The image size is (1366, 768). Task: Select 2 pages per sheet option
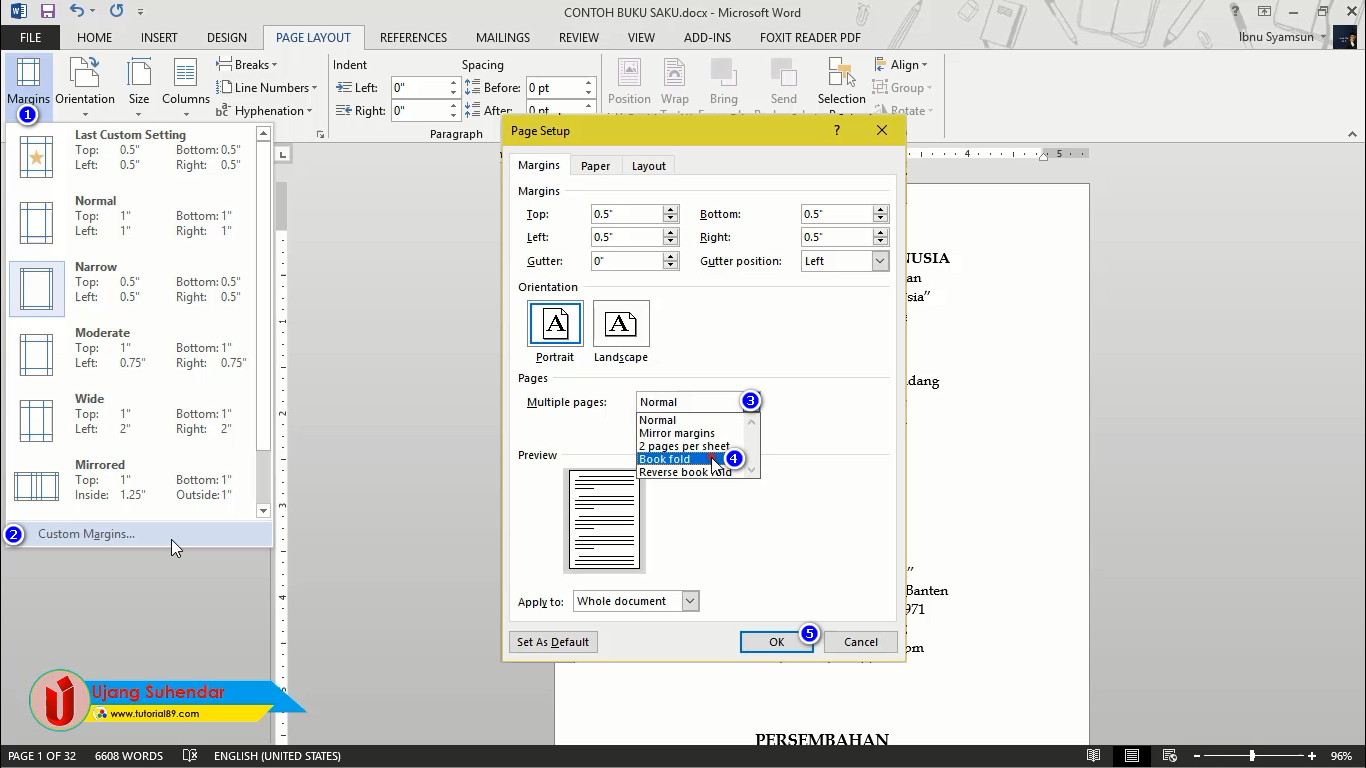pyautogui.click(x=692, y=446)
